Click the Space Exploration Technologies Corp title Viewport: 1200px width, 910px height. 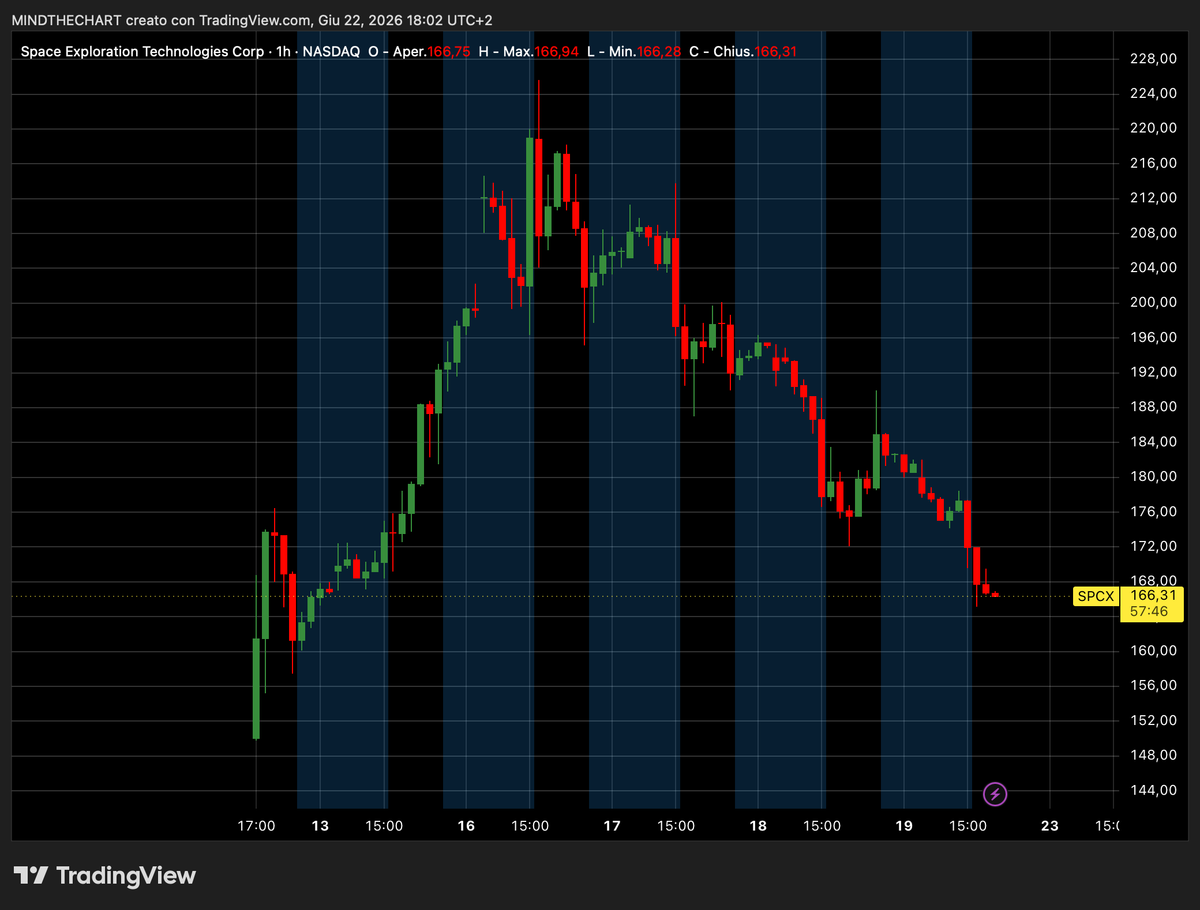[x=143, y=51]
